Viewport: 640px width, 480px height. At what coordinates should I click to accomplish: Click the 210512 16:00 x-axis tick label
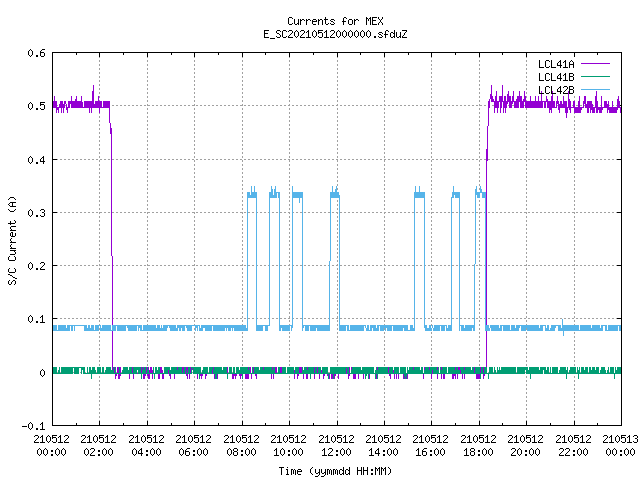coord(431,446)
